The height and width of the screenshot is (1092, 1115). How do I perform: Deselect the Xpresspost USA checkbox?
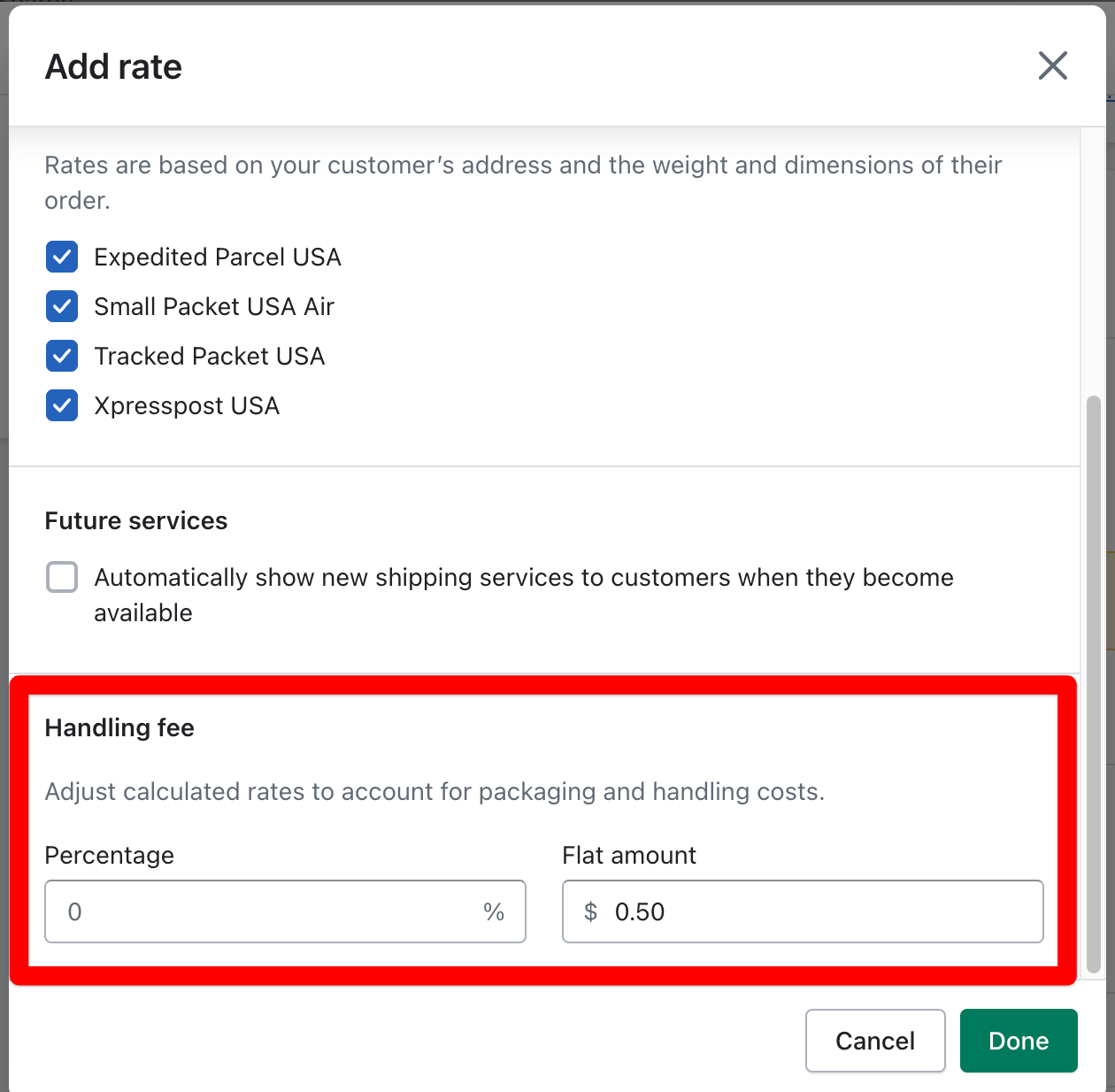coord(62,406)
